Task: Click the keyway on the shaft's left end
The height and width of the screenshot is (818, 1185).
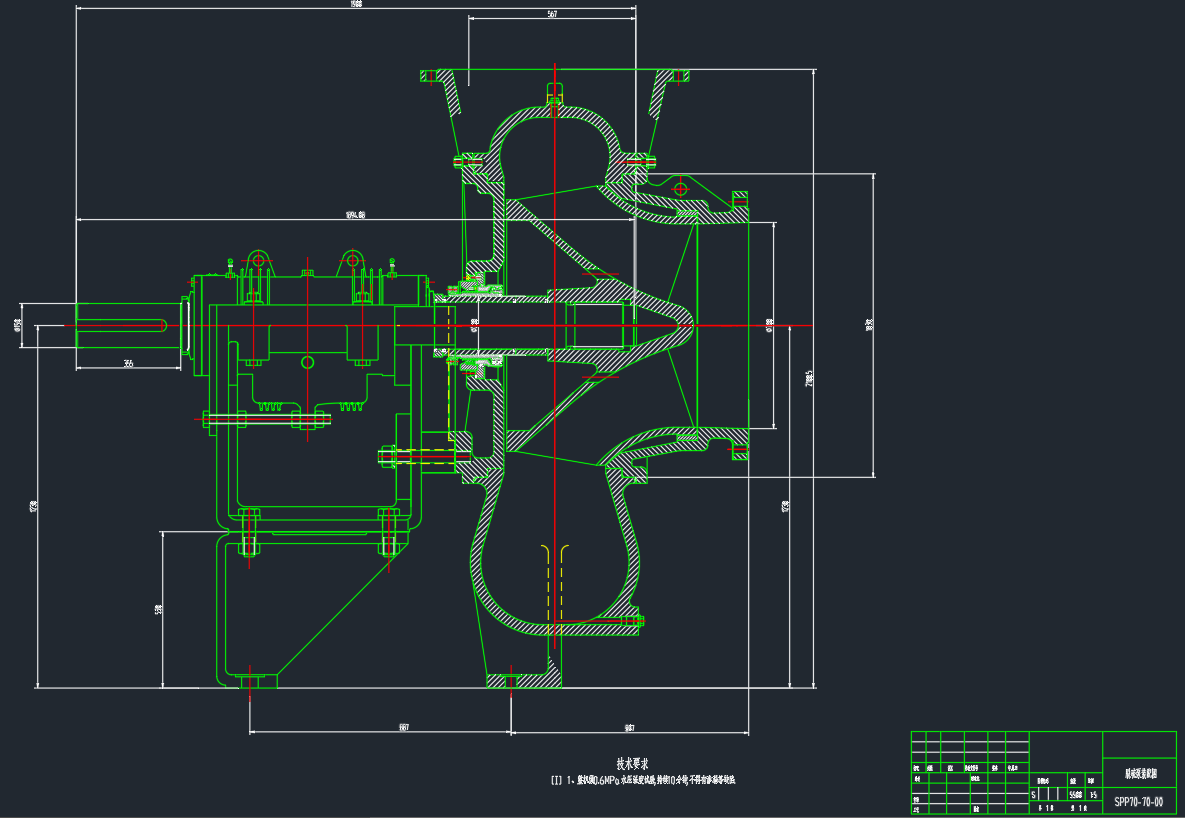Action: [120, 323]
